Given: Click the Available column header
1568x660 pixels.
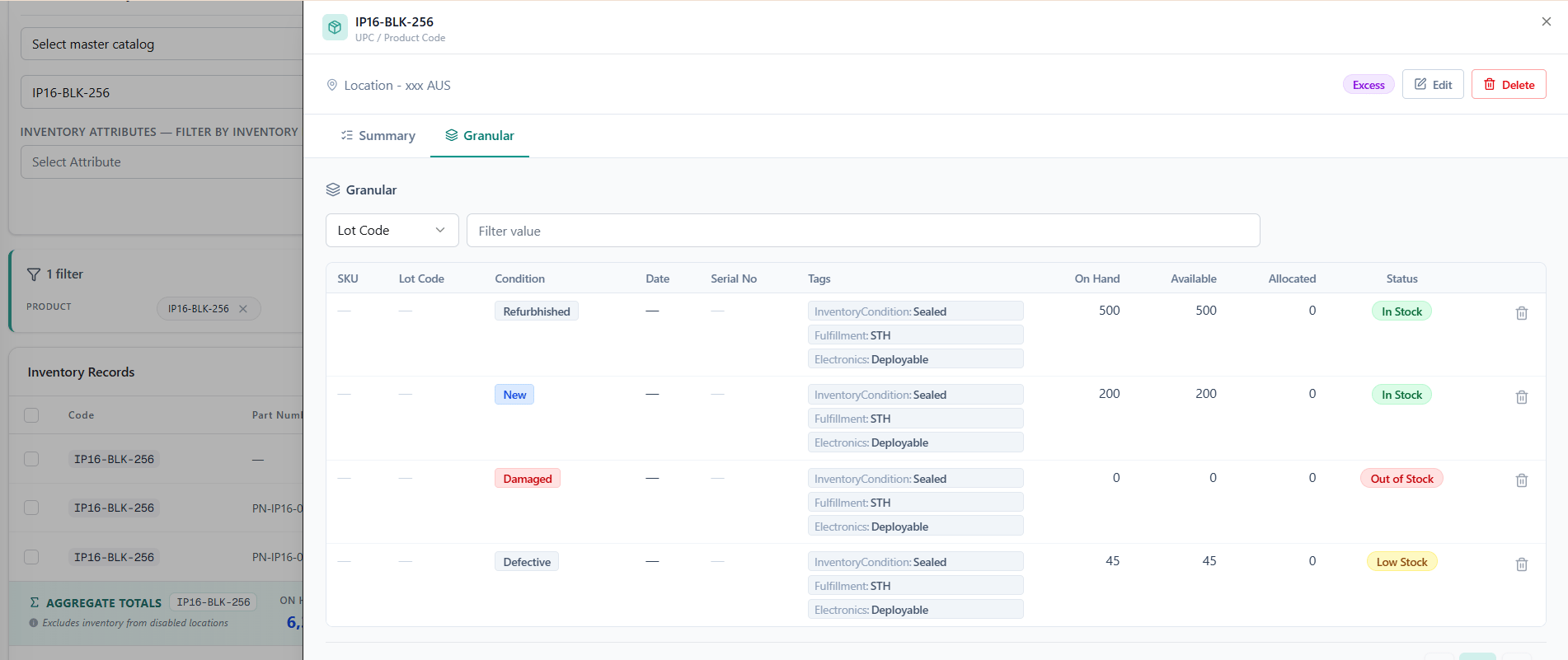Looking at the screenshot, I should 1193,279.
